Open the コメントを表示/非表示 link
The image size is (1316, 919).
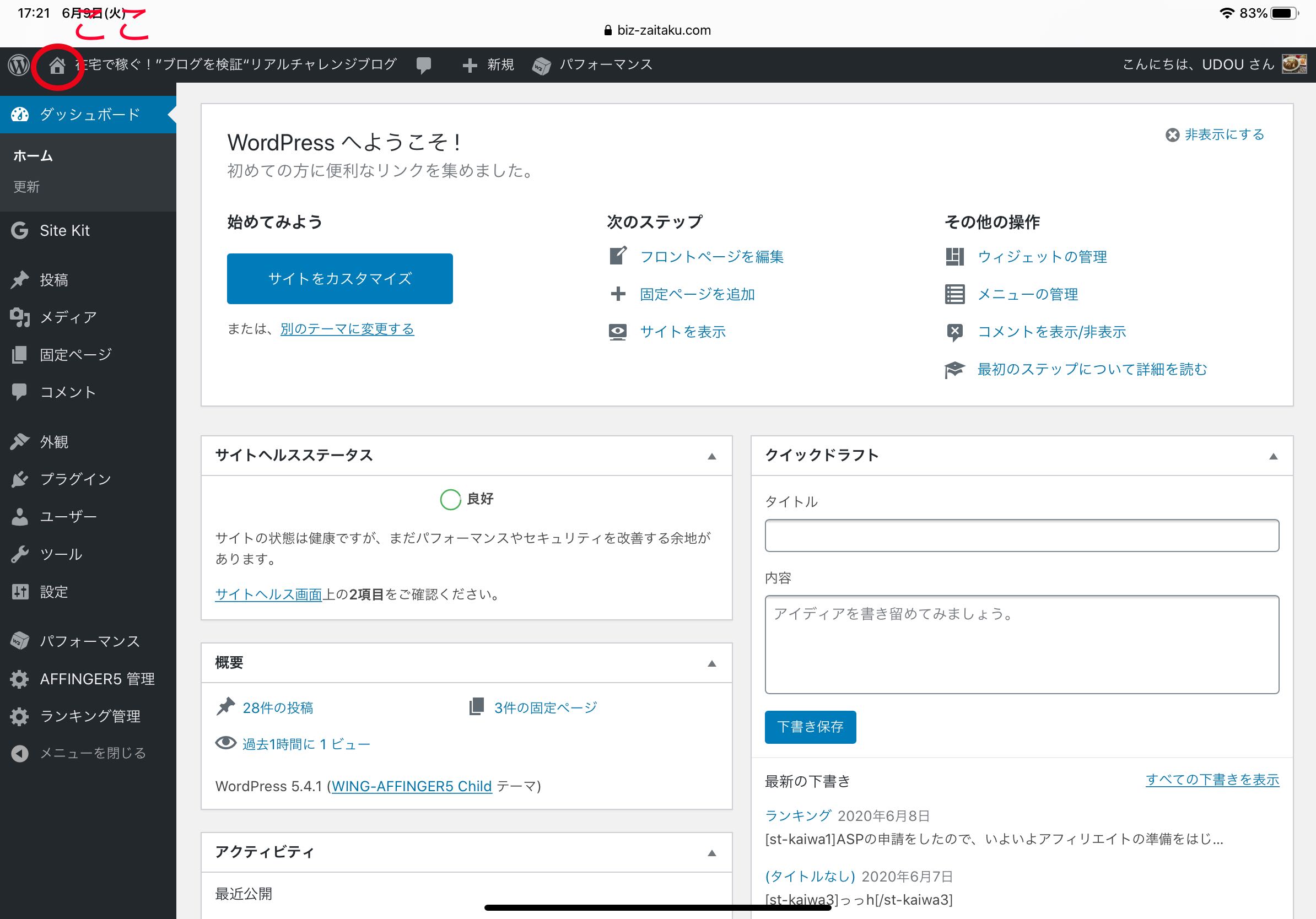(x=1052, y=332)
